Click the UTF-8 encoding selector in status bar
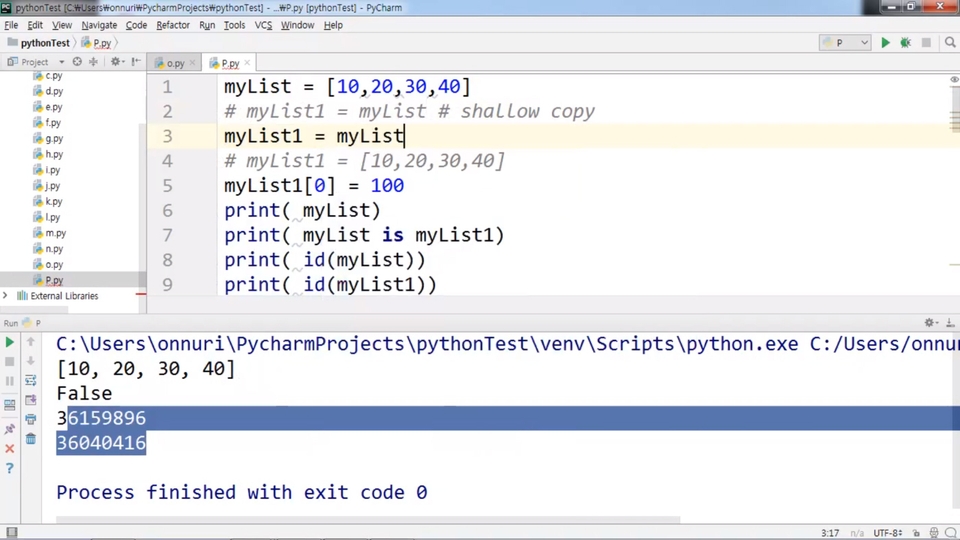The width and height of the screenshot is (960, 540). (888, 533)
